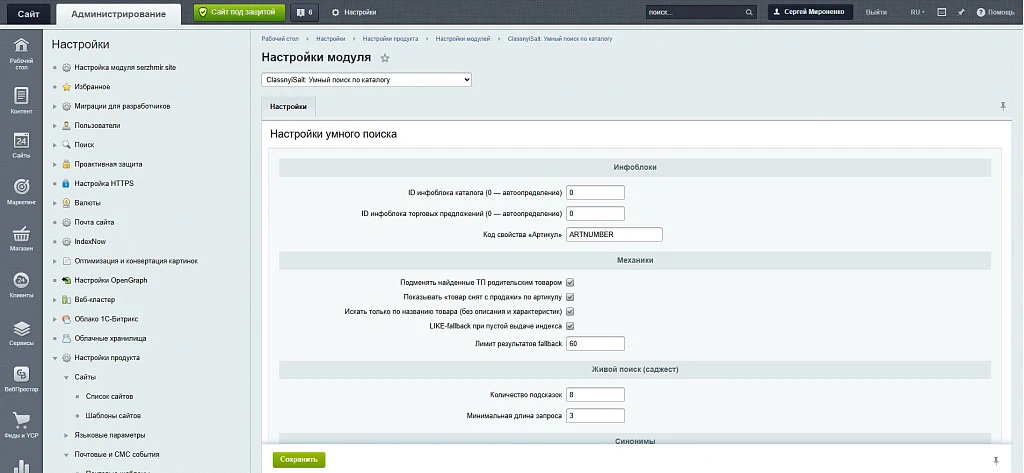Viewport: 1024px width, 473px height.
Task: Open the Маркетинг sidebar section
Action: click(x=22, y=192)
